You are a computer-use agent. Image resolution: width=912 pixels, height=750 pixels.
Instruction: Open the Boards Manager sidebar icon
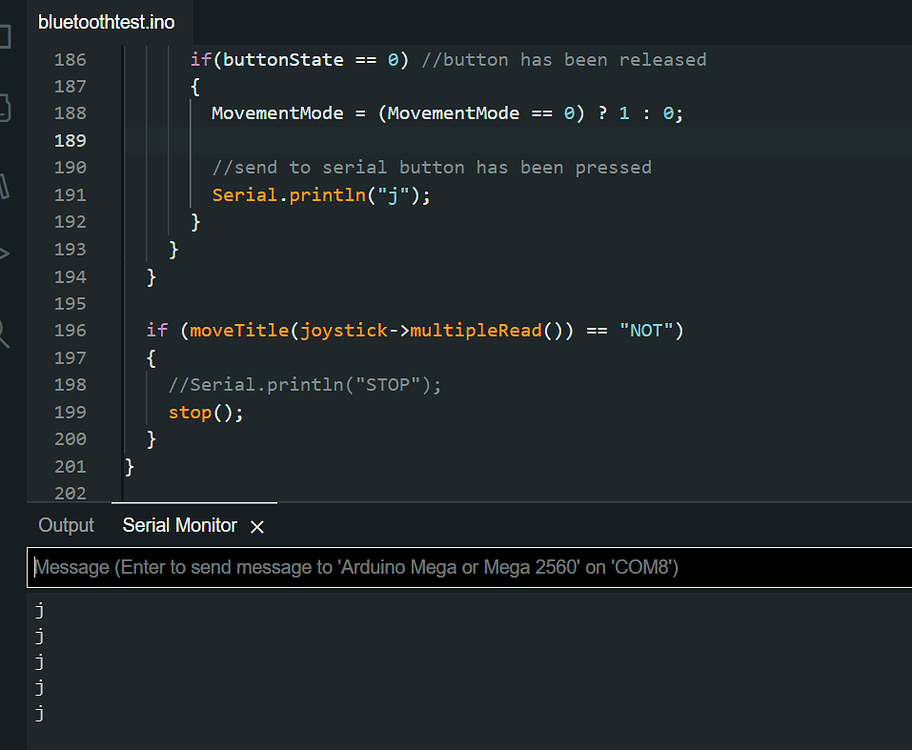pos(5,108)
